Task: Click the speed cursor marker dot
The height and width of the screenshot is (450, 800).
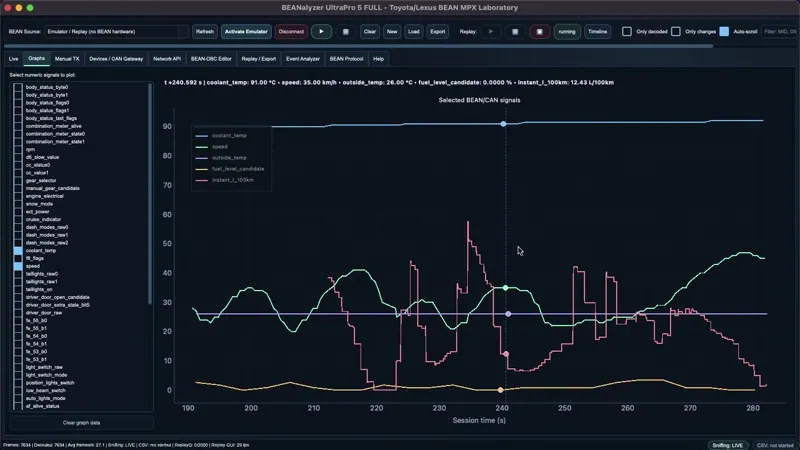Action: 506,288
